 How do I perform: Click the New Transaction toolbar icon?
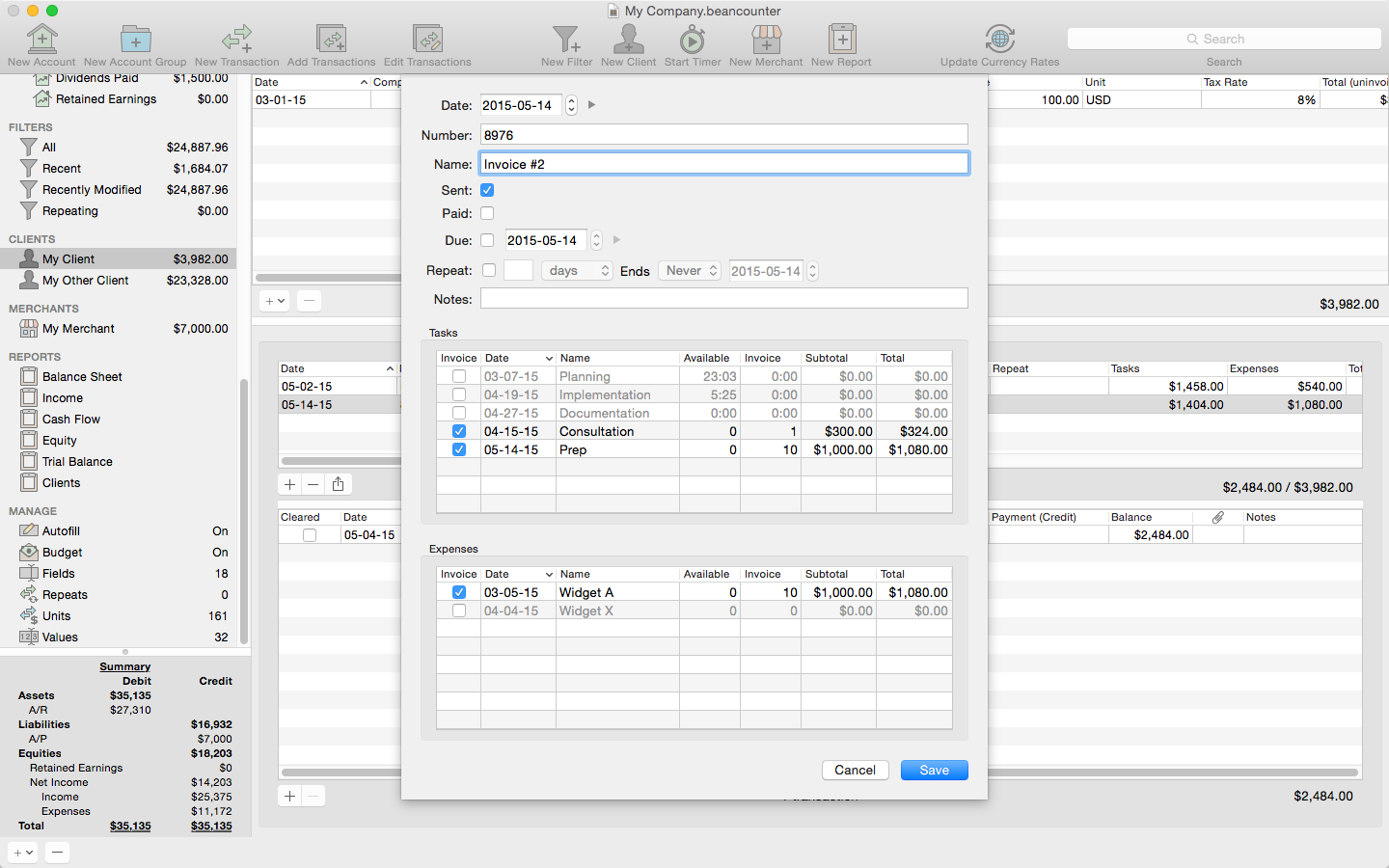(x=236, y=39)
